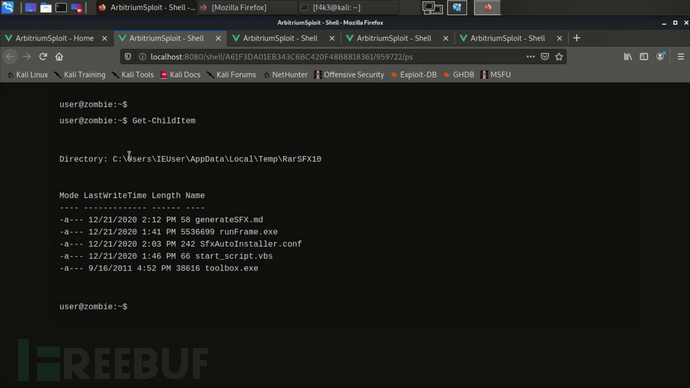This screenshot has height=388, width=690.
Task: Go to the Firefox home page
Action: 59,57
